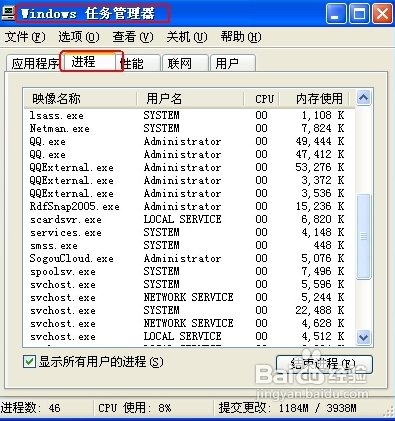
Task: Click the 448 K memory value
Action: [x=328, y=245]
